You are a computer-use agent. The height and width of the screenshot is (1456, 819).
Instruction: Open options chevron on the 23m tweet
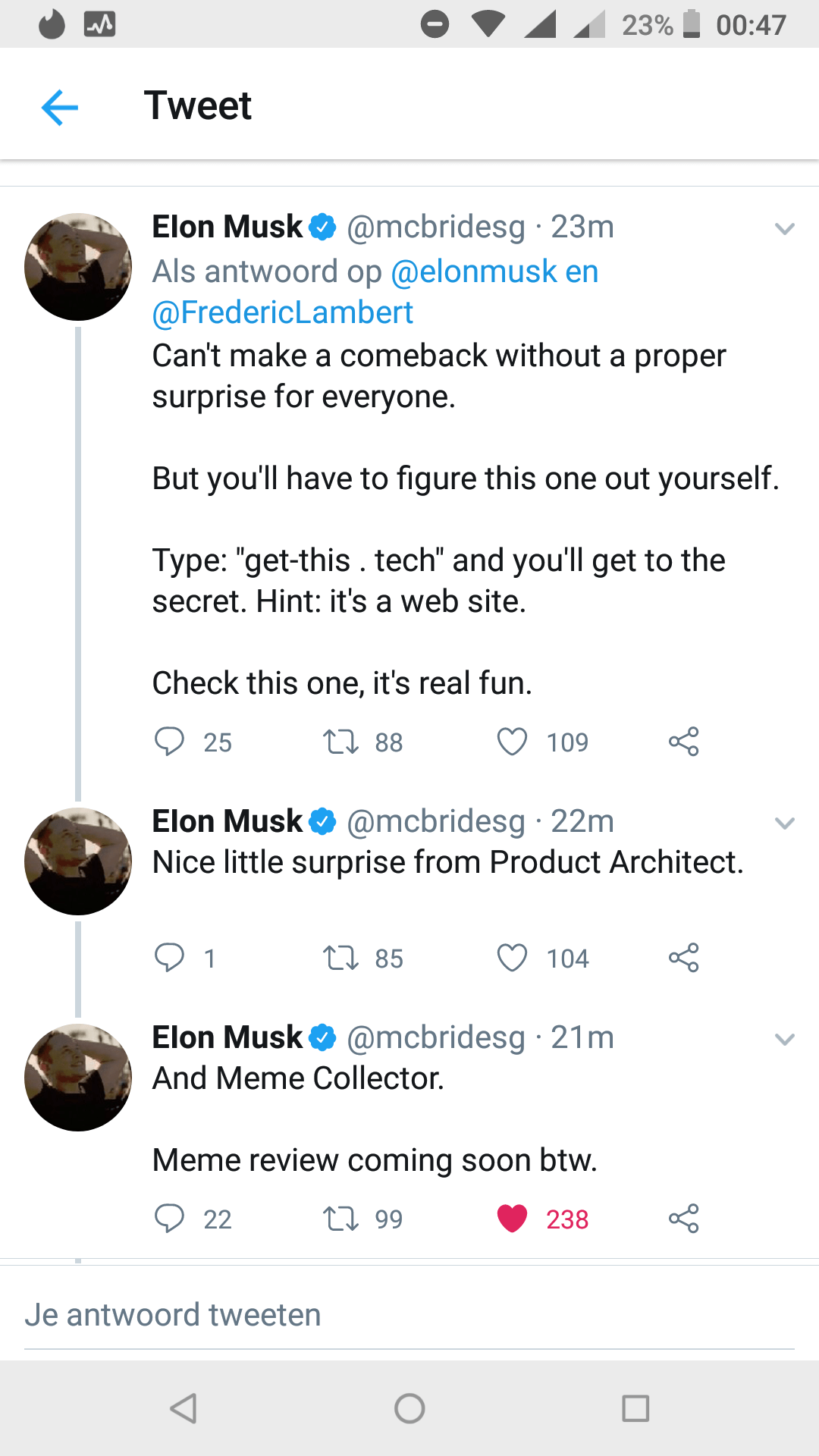pyautogui.click(x=785, y=228)
